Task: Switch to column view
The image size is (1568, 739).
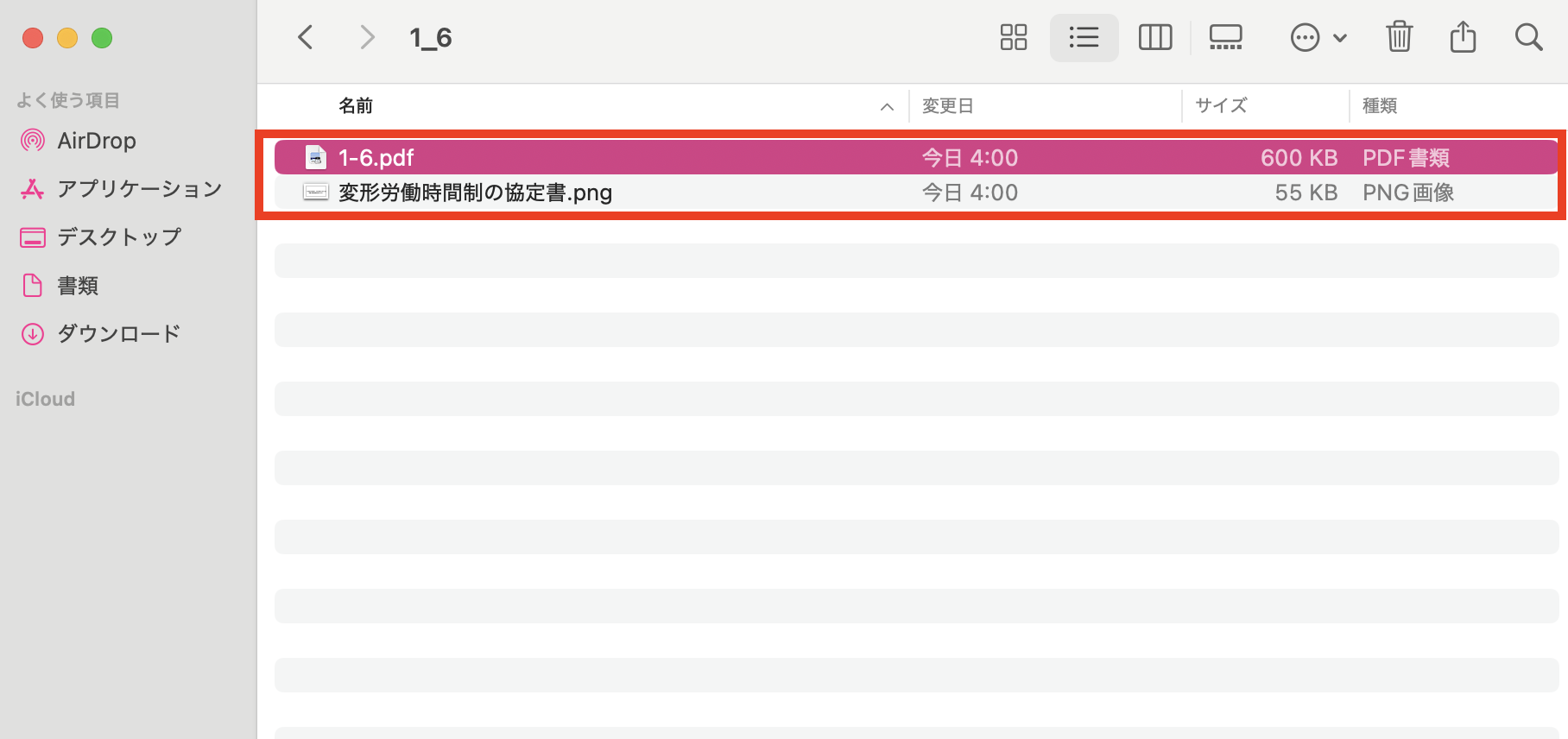Action: [x=1155, y=37]
